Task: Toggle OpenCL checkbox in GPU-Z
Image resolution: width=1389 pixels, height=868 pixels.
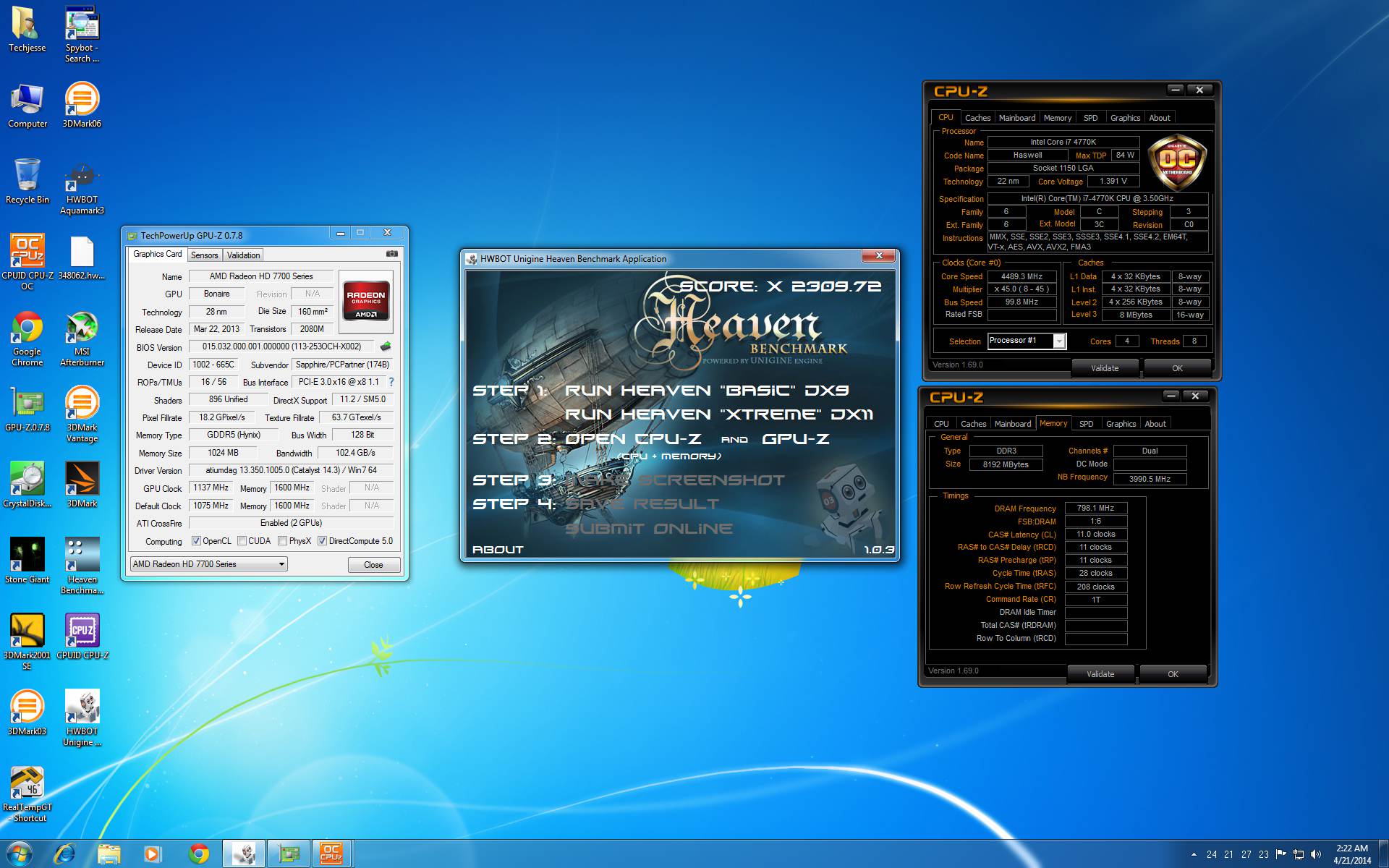Action: click(x=196, y=541)
